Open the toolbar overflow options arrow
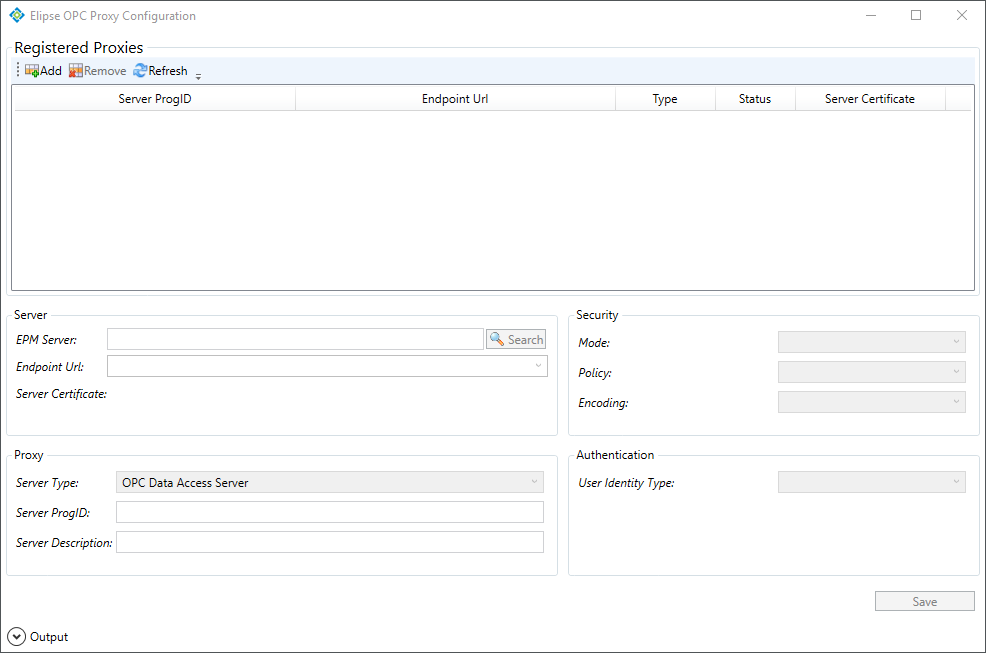The height and width of the screenshot is (653, 986). point(198,76)
